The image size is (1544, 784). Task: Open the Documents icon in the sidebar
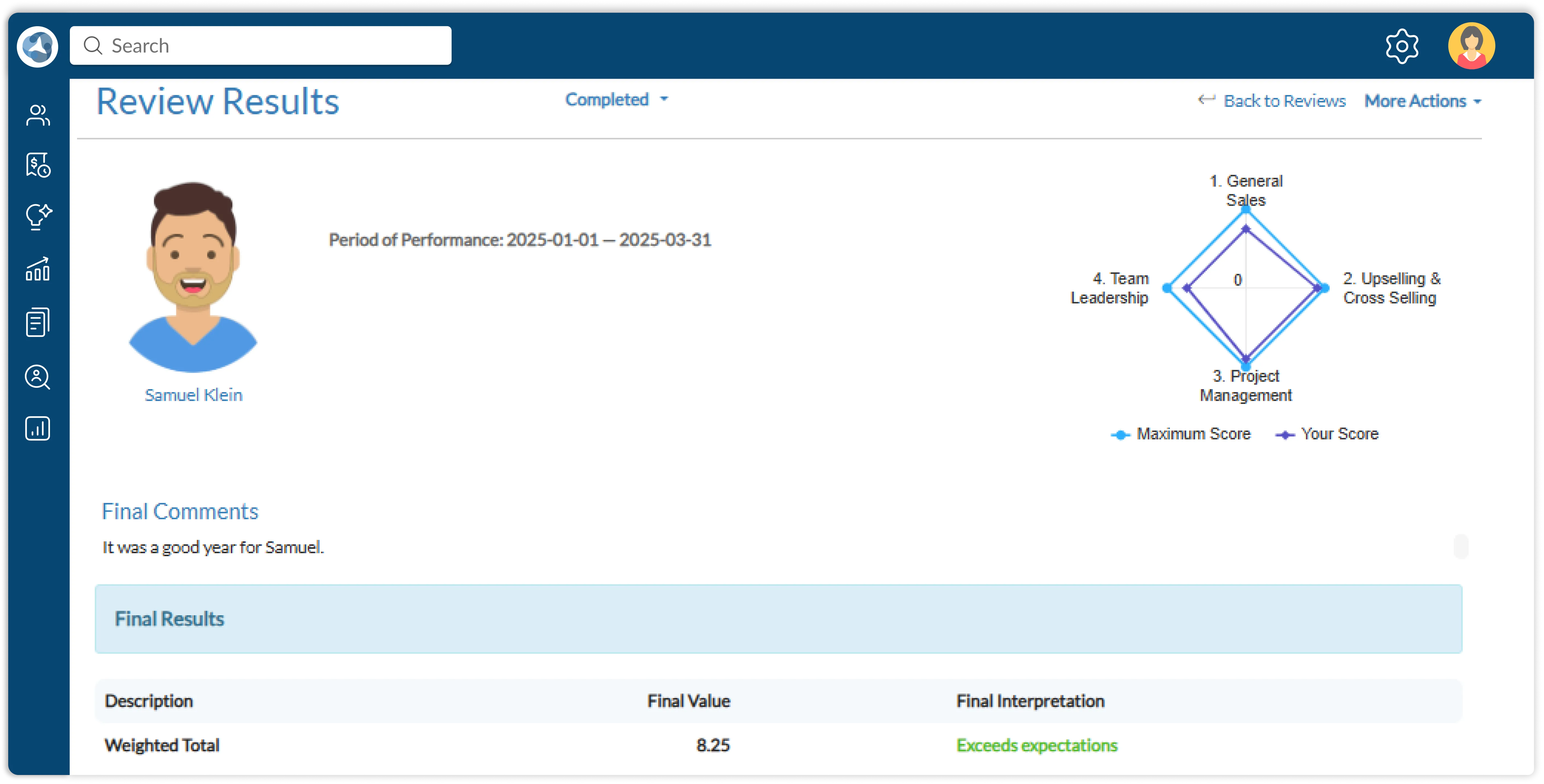[x=37, y=322]
